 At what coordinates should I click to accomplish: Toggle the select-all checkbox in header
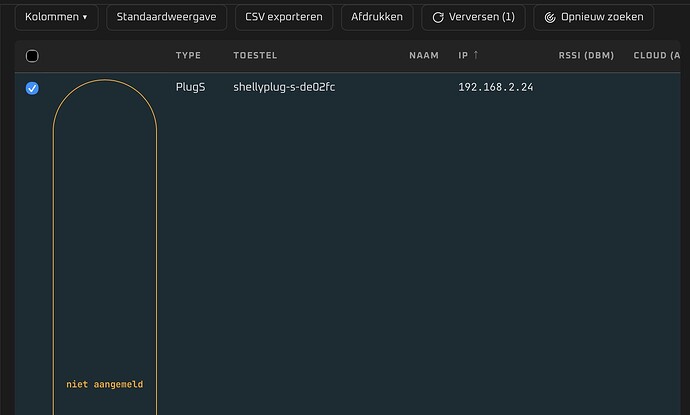point(32,56)
